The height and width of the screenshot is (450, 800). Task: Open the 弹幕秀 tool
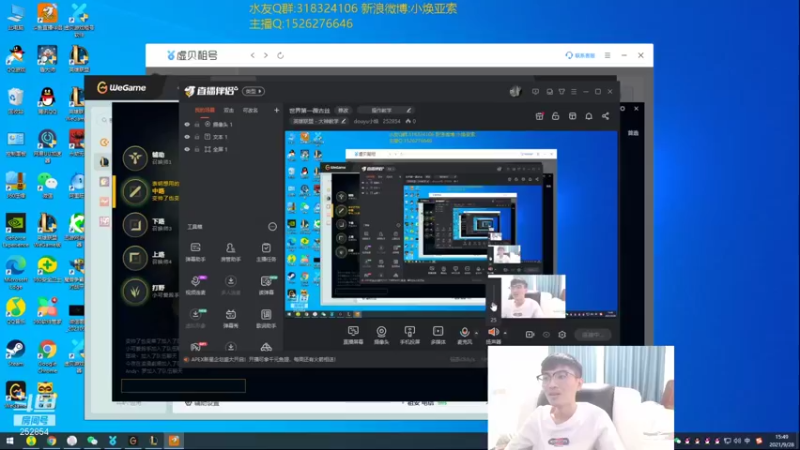(231, 318)
